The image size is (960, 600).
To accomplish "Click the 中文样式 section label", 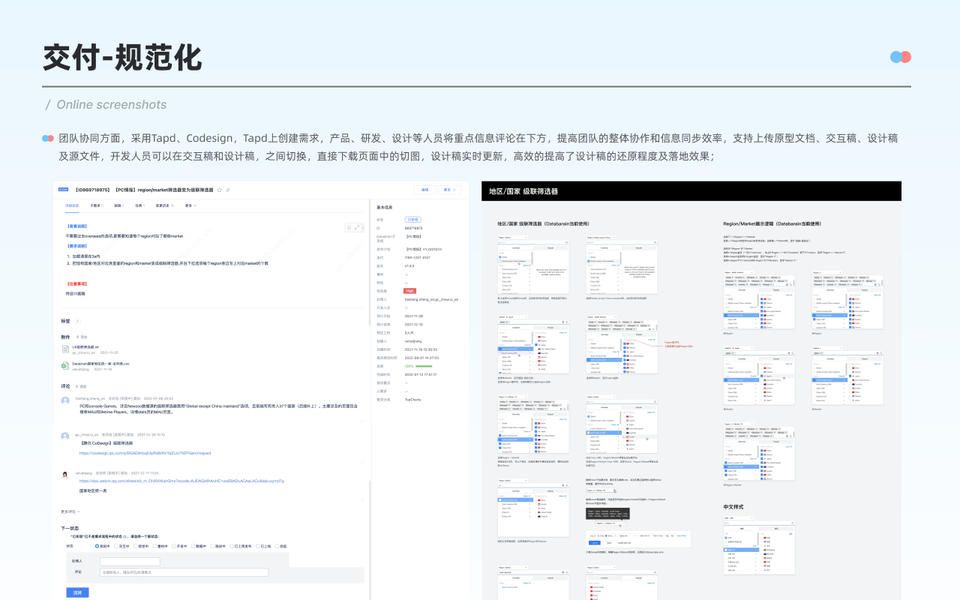I will coord(733,507).
